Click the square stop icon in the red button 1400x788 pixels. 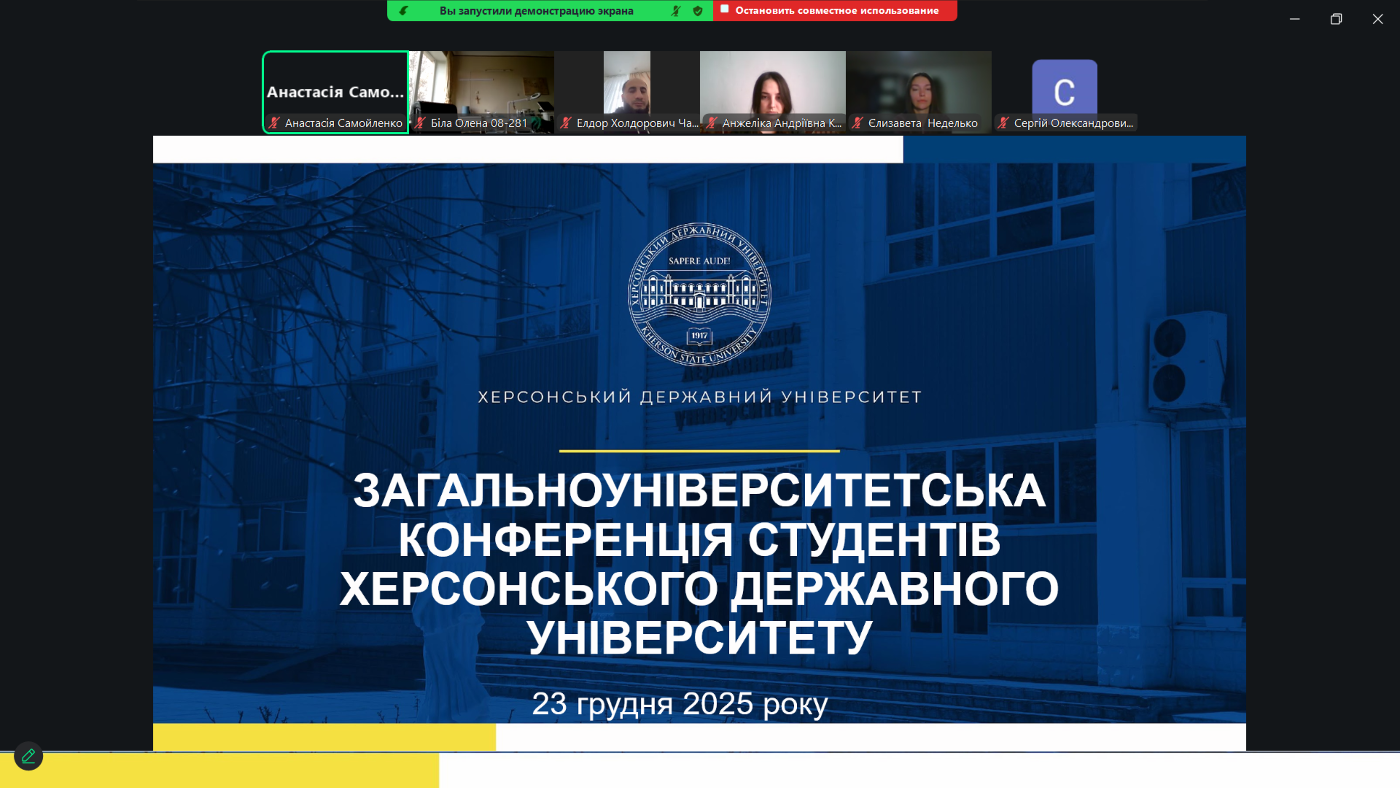point(725,9)
